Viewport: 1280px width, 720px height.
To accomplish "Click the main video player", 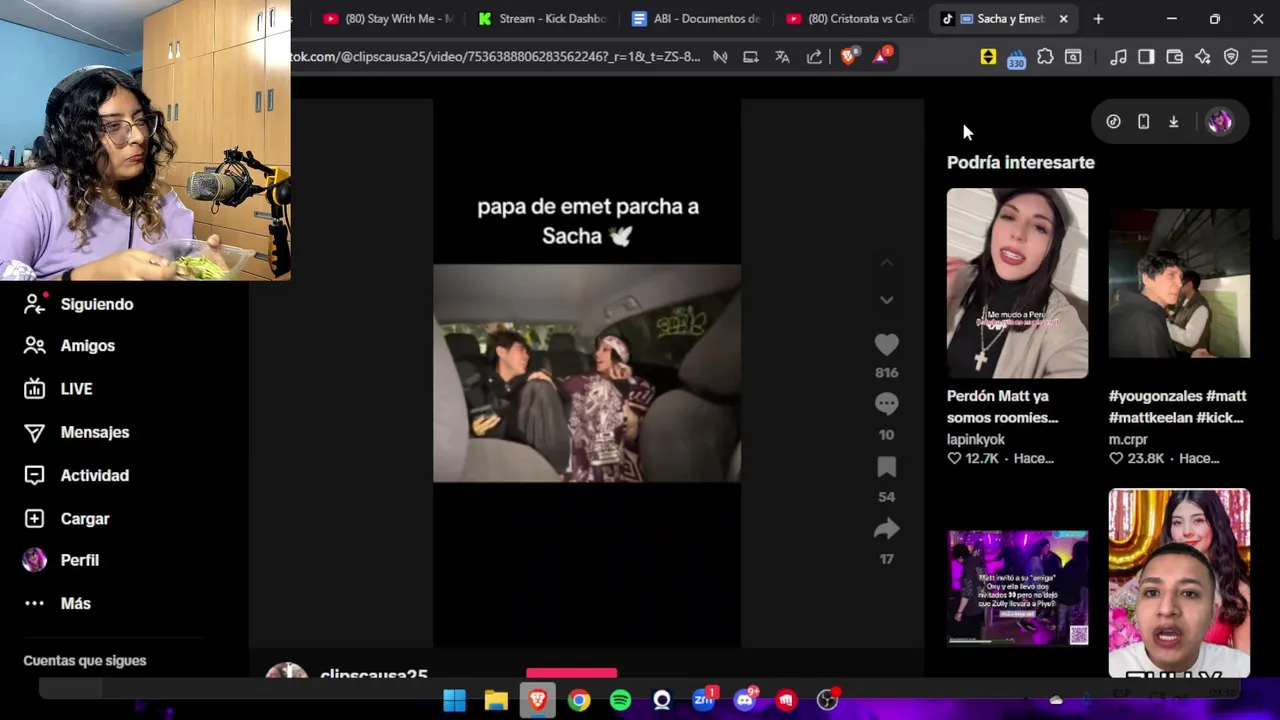I will point(587,373).
